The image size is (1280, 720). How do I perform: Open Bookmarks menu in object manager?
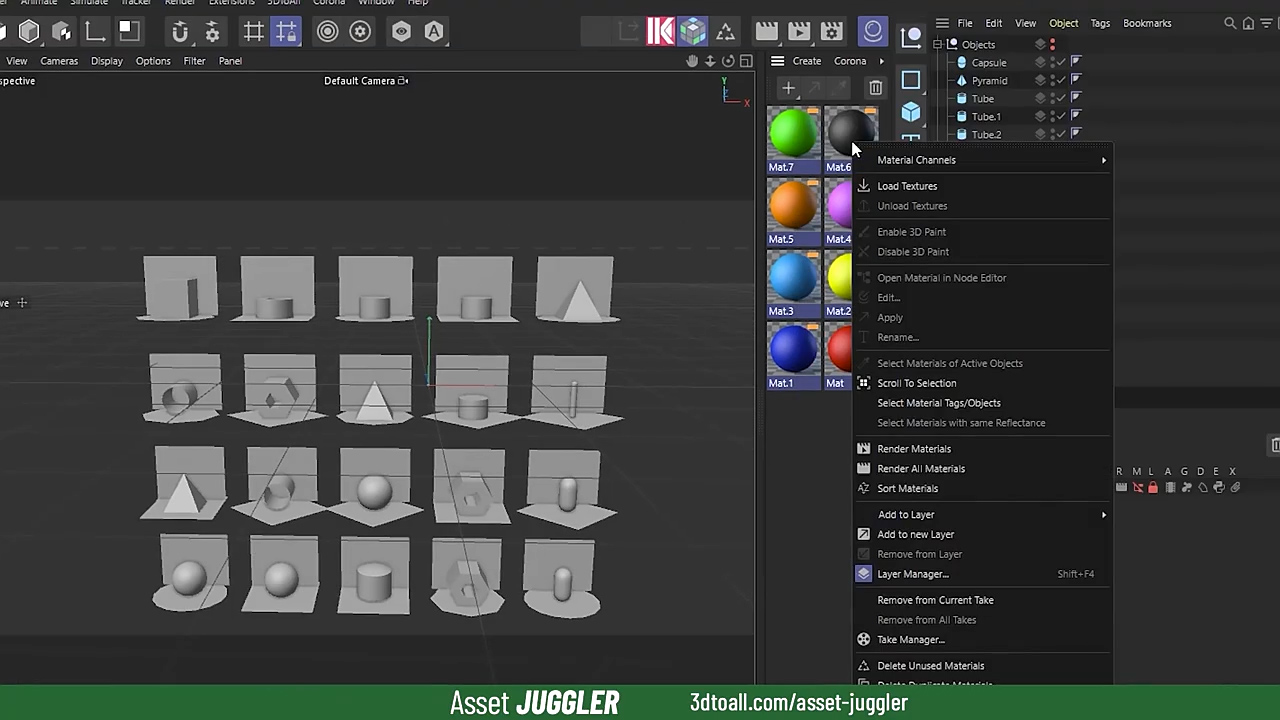tap(1147, 23)
